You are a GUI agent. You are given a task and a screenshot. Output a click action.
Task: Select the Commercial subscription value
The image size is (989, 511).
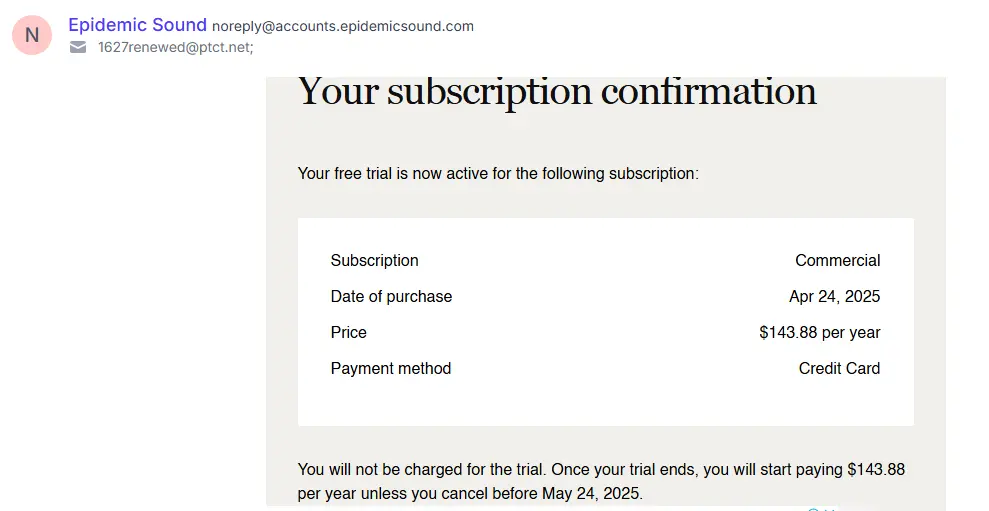point(838,261)
